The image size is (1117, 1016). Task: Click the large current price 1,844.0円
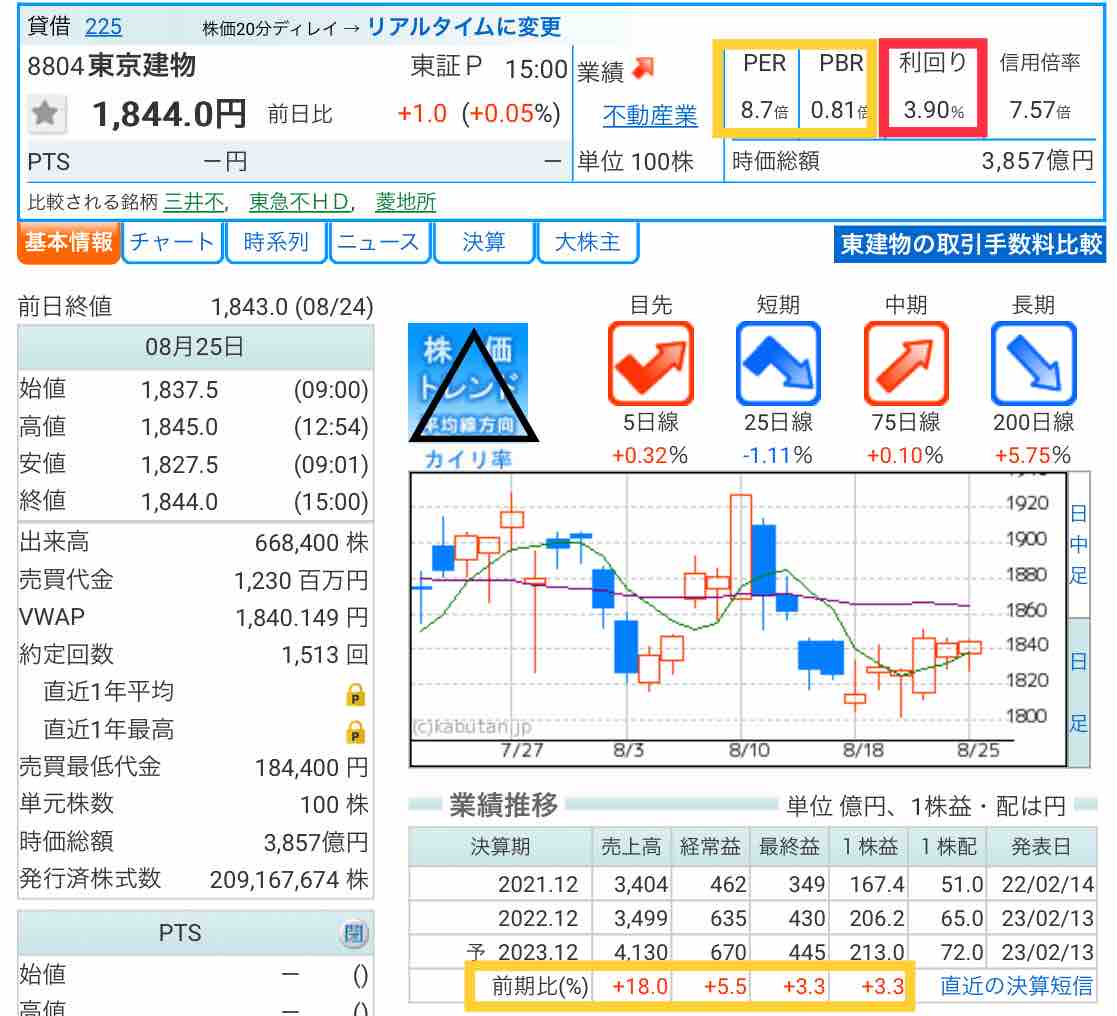170,114
